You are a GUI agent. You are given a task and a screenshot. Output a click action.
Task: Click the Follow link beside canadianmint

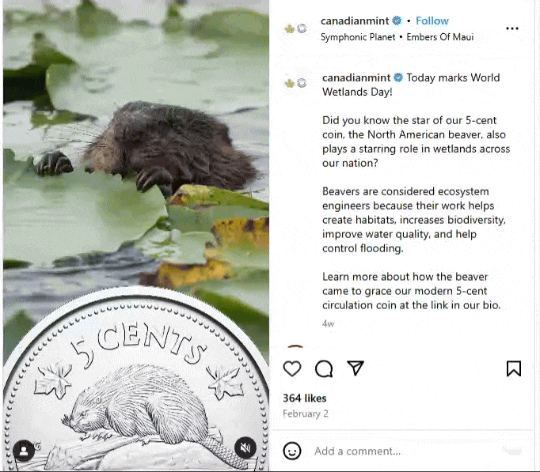coord(432,21)
